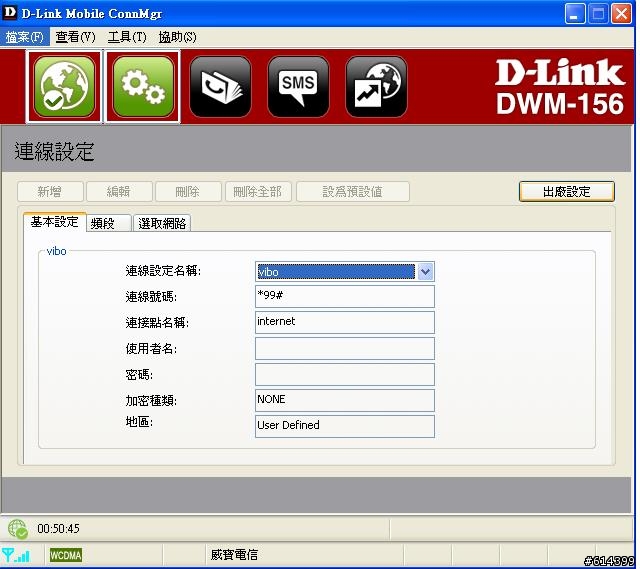The height and width of the screenshot is (569, 640).
Task: Open the SMS messages icon
Action: [x=298, y=87]
